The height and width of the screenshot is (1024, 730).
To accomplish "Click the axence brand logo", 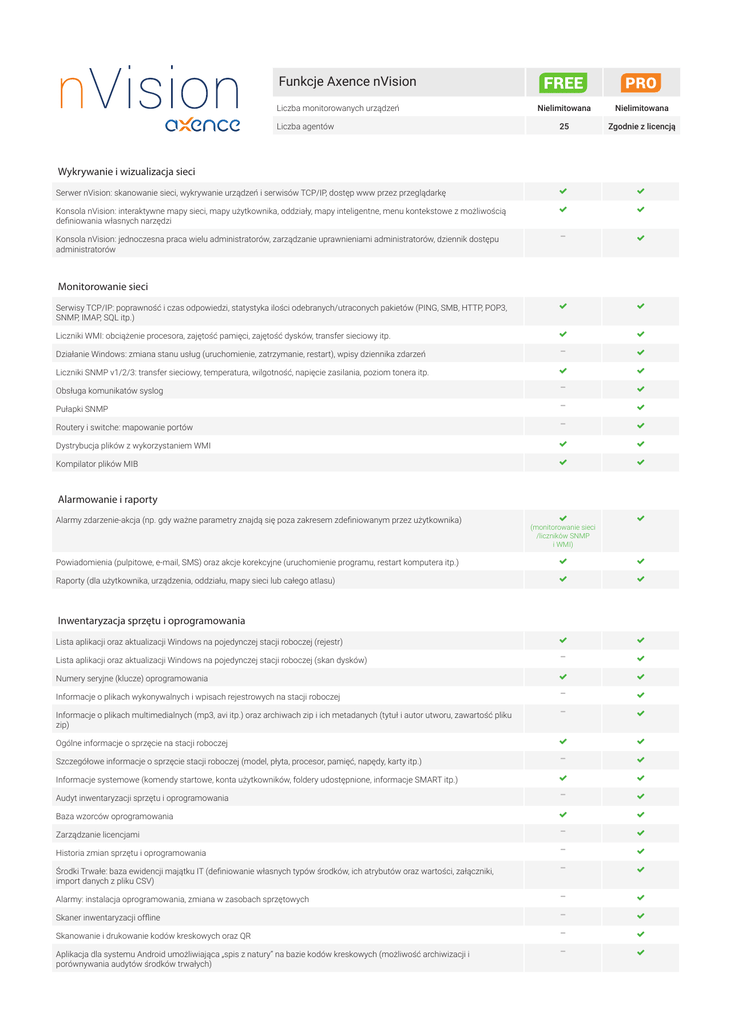I will click(203, 124).
